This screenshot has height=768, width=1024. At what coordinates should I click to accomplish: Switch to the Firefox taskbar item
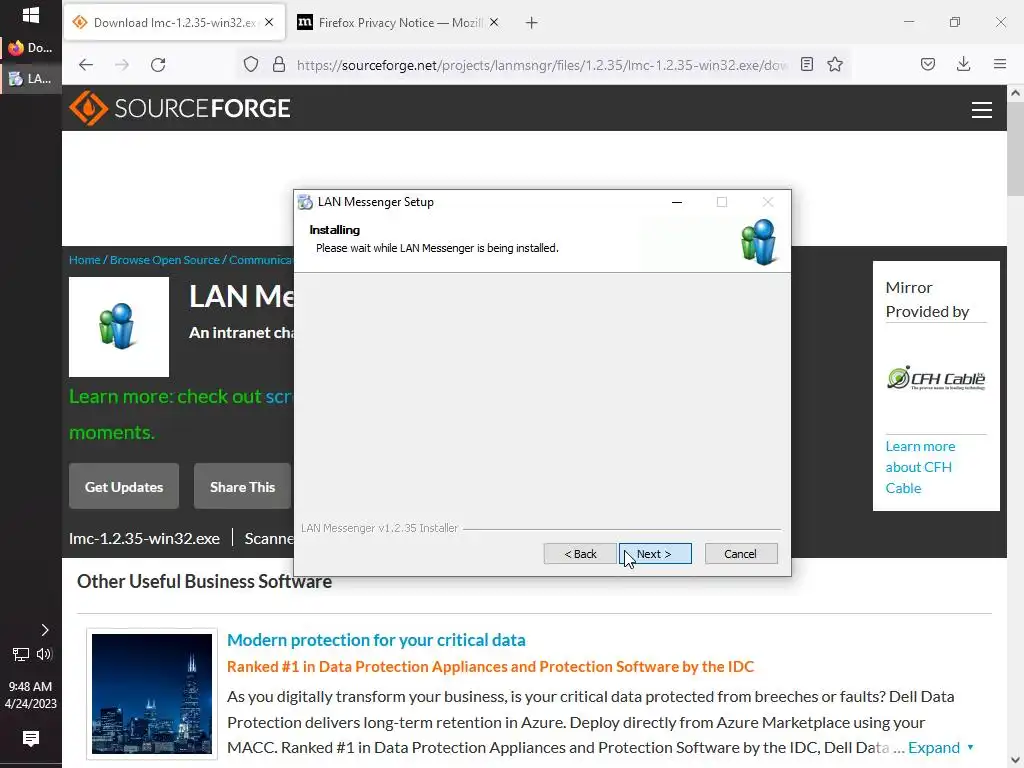click(x=31, y=47)
